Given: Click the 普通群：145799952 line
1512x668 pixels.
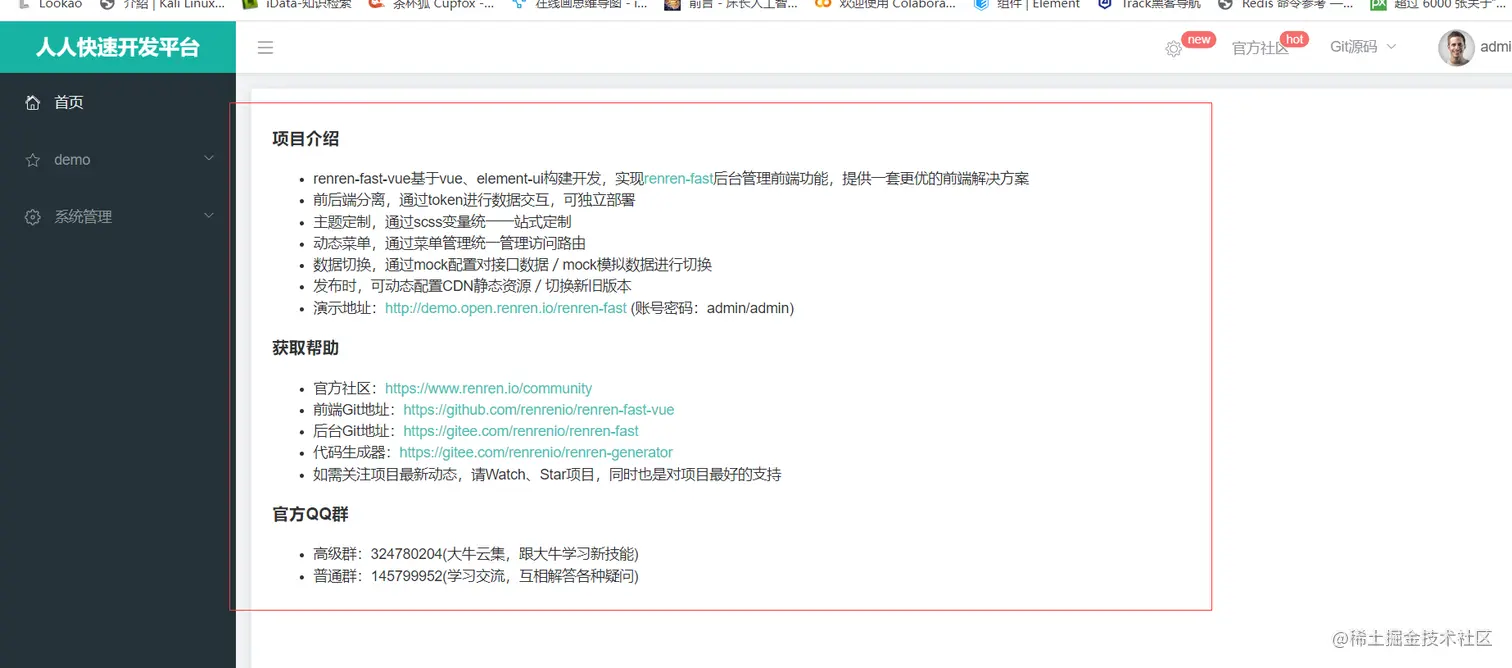Looking at the screenshot, I should click(476, 576).
